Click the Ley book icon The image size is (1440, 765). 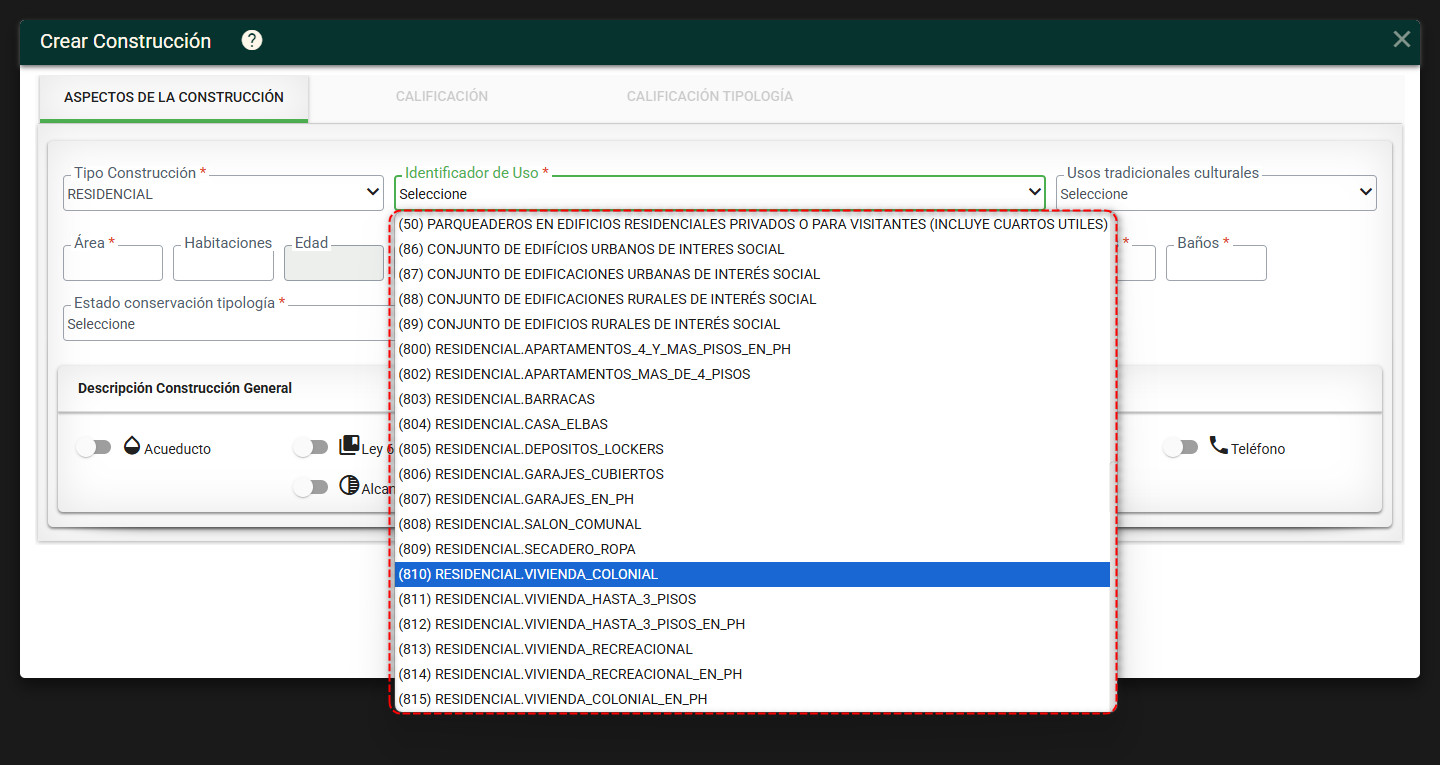[x=349, y=446]
